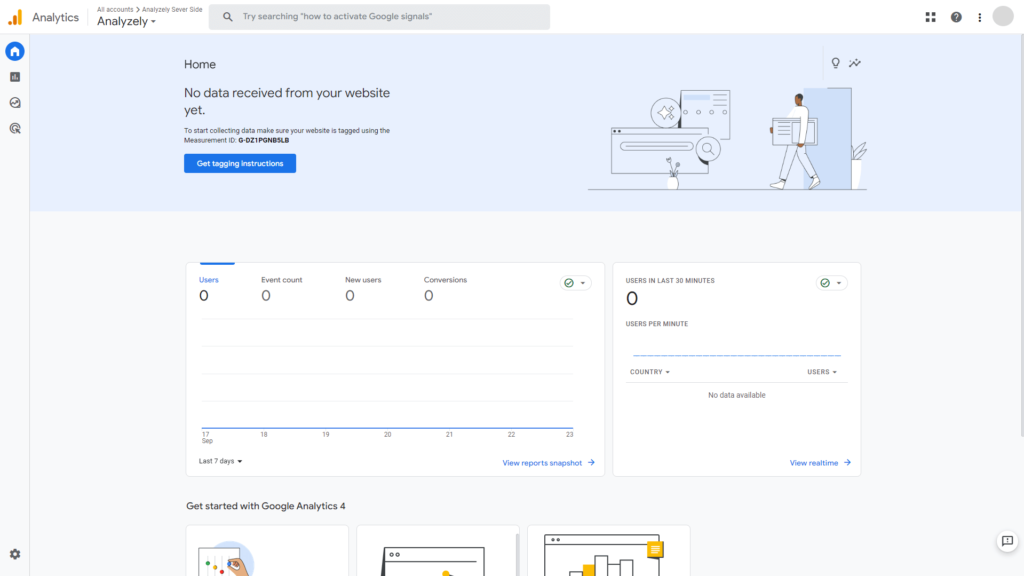
Task: Click the arrow next to View reports snapshot
Action: [591, 462]
